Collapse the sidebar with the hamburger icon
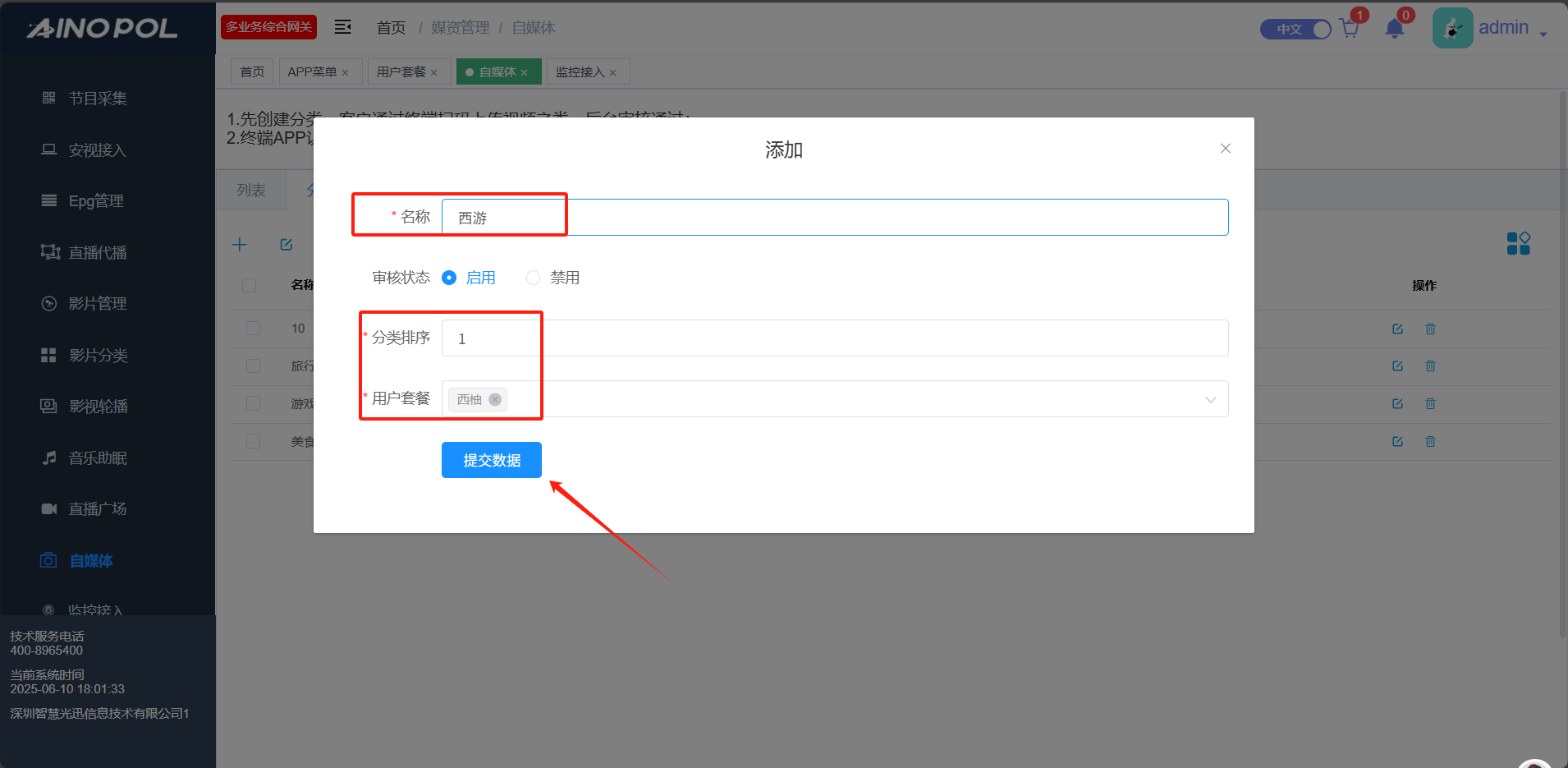Screen dimensions: 1568x768 [342, 27]
